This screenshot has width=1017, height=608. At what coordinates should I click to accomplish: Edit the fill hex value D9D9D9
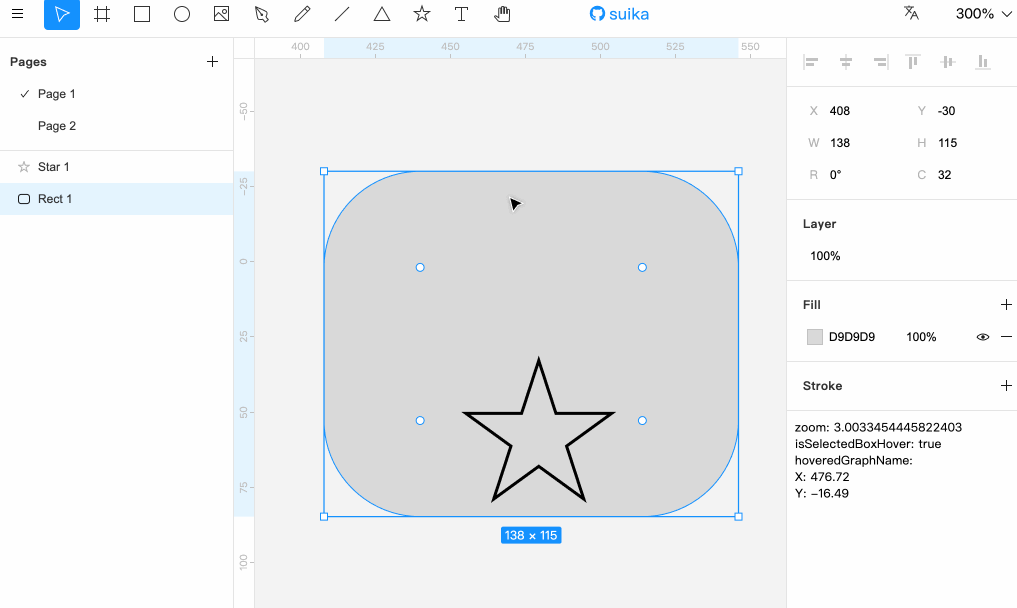(852, 337)
